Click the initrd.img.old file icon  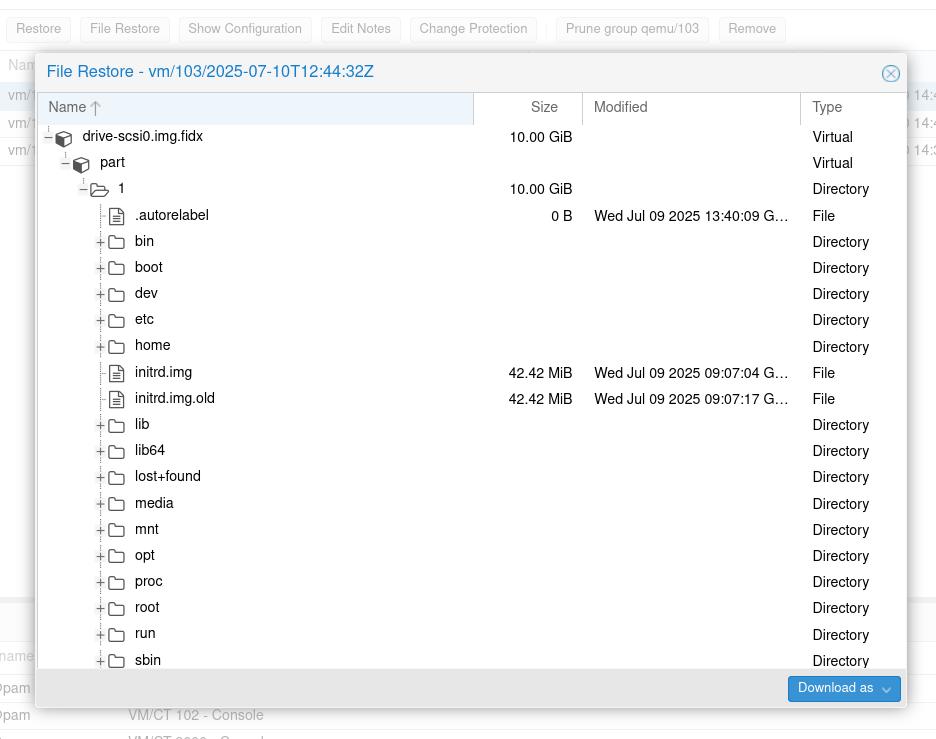[x=117, y=398]
